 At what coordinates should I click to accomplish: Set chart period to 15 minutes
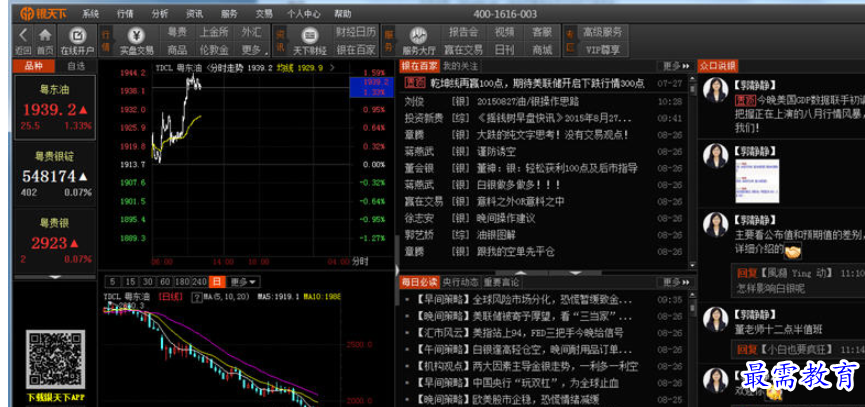[128, 282]
